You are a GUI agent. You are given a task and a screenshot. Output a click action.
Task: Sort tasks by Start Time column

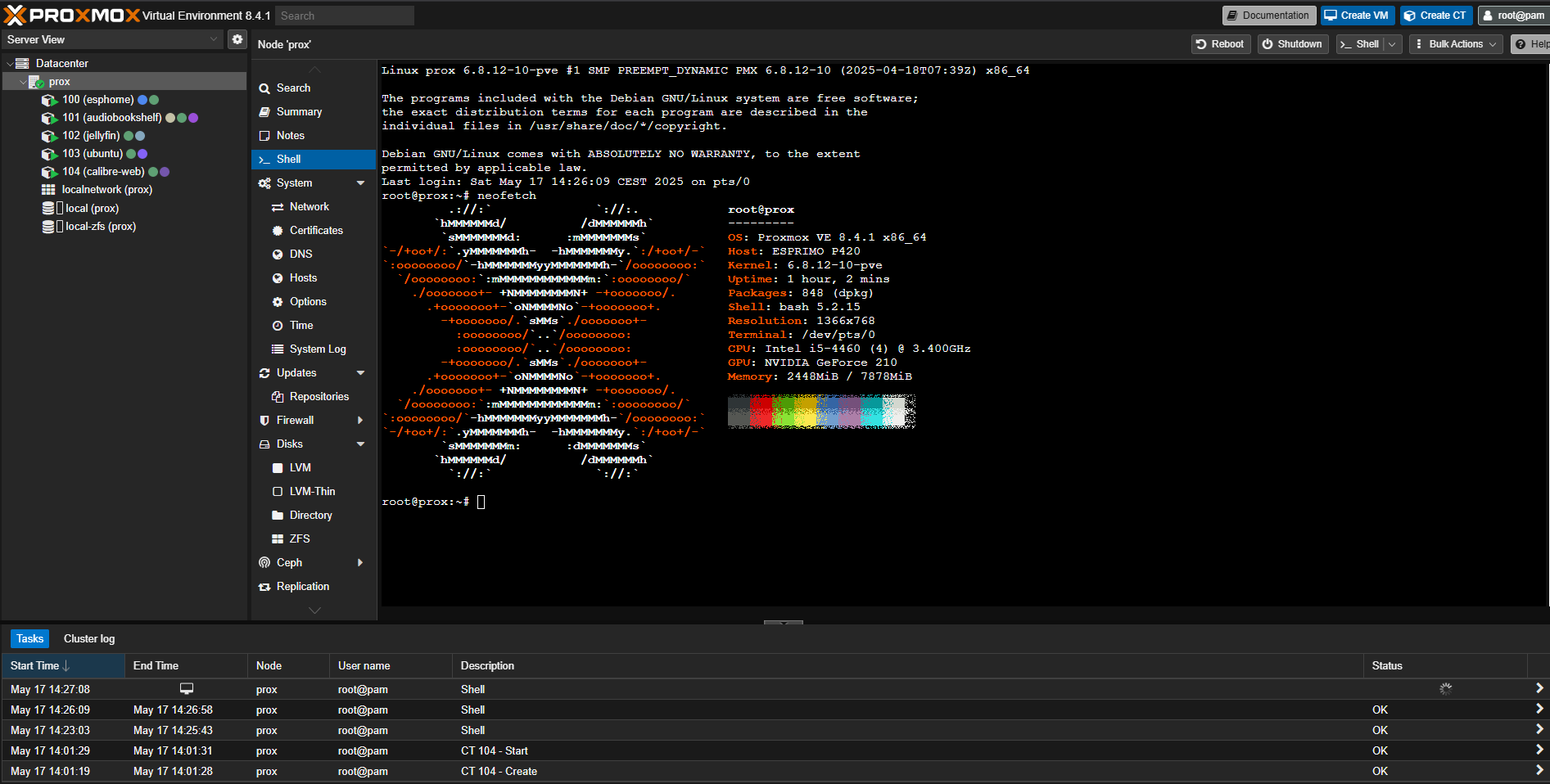tap(63, 666)
